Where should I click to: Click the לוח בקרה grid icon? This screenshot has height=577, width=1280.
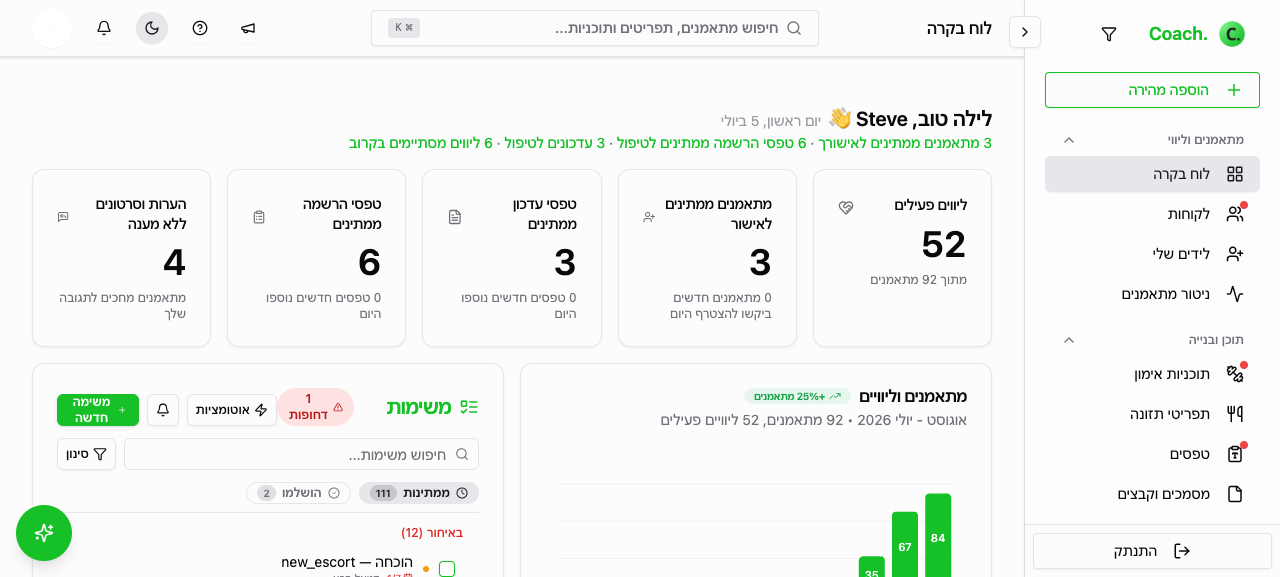[1235, 174]
